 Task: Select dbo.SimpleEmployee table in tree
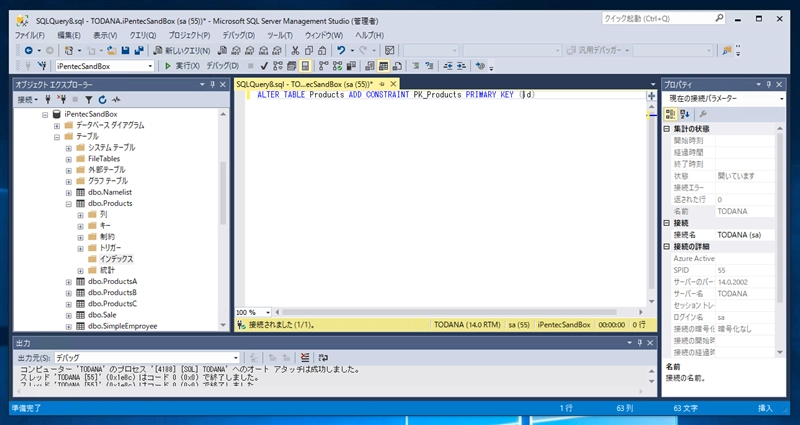pyautogui.click(x=122, y=326)
